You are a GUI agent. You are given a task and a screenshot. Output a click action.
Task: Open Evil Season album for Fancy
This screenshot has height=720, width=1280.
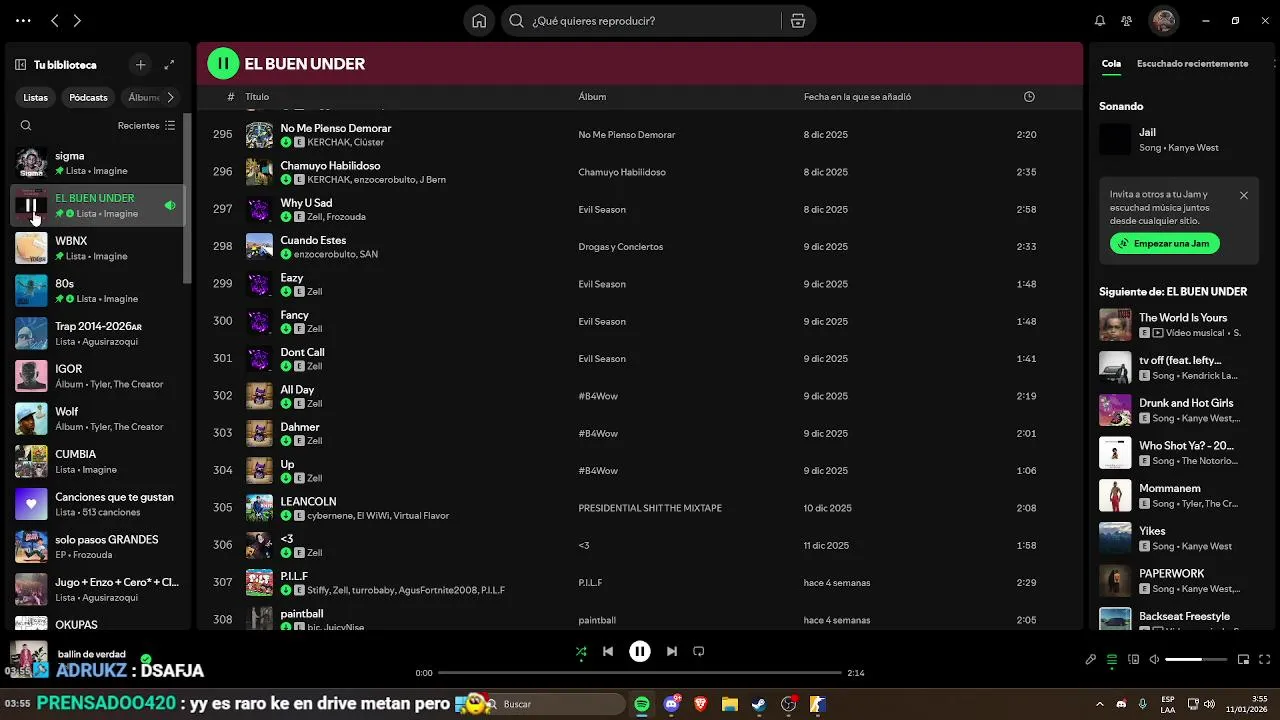pos(602,322)
